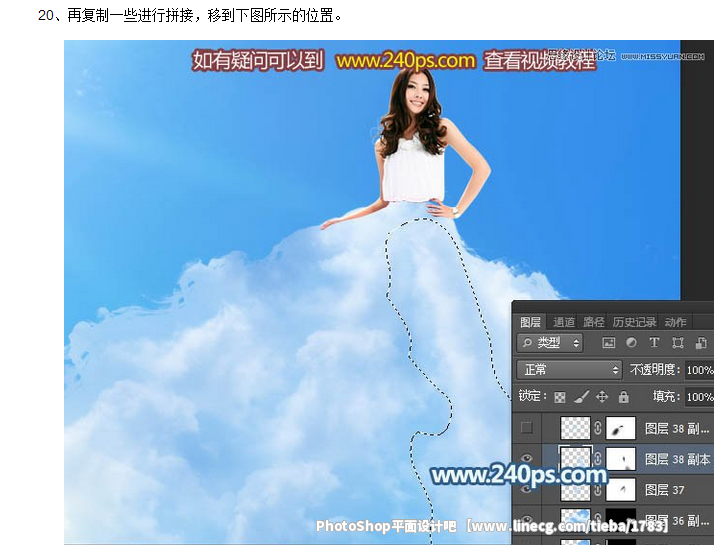Switch to the 历史记录 tab

(634, 322)
